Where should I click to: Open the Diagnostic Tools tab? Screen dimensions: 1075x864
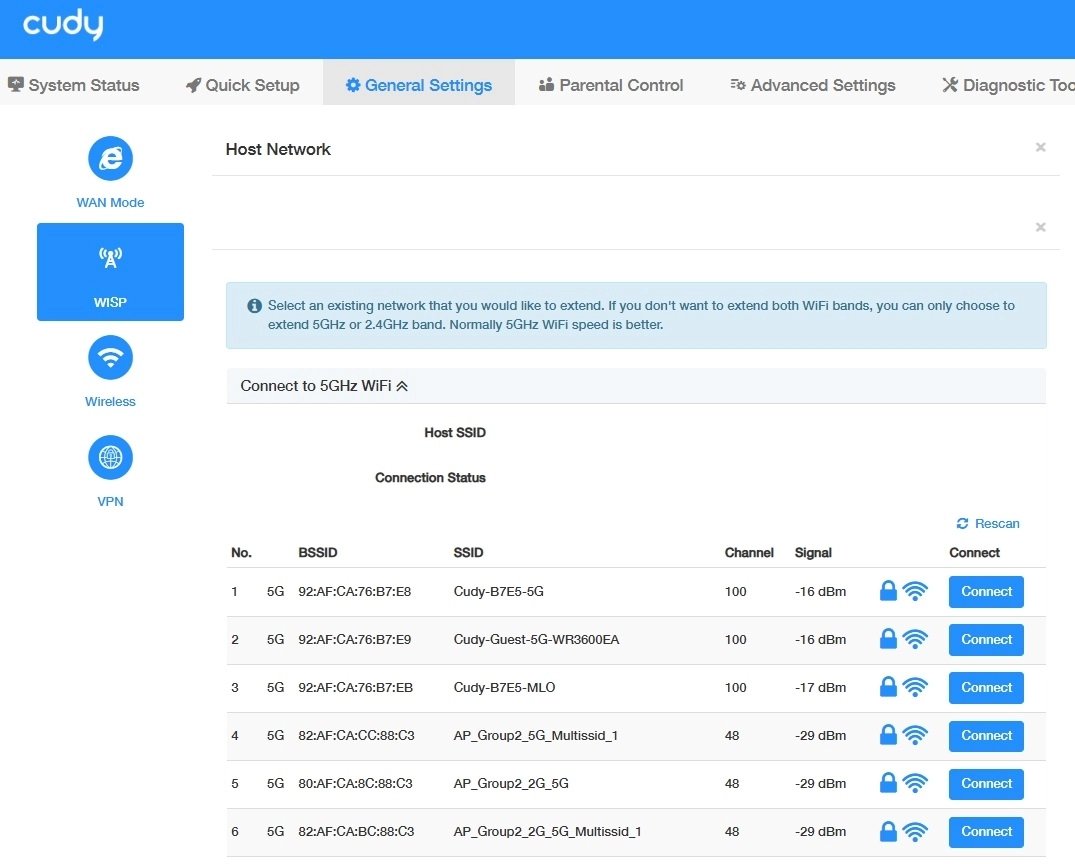click(x=1008, y=85)
